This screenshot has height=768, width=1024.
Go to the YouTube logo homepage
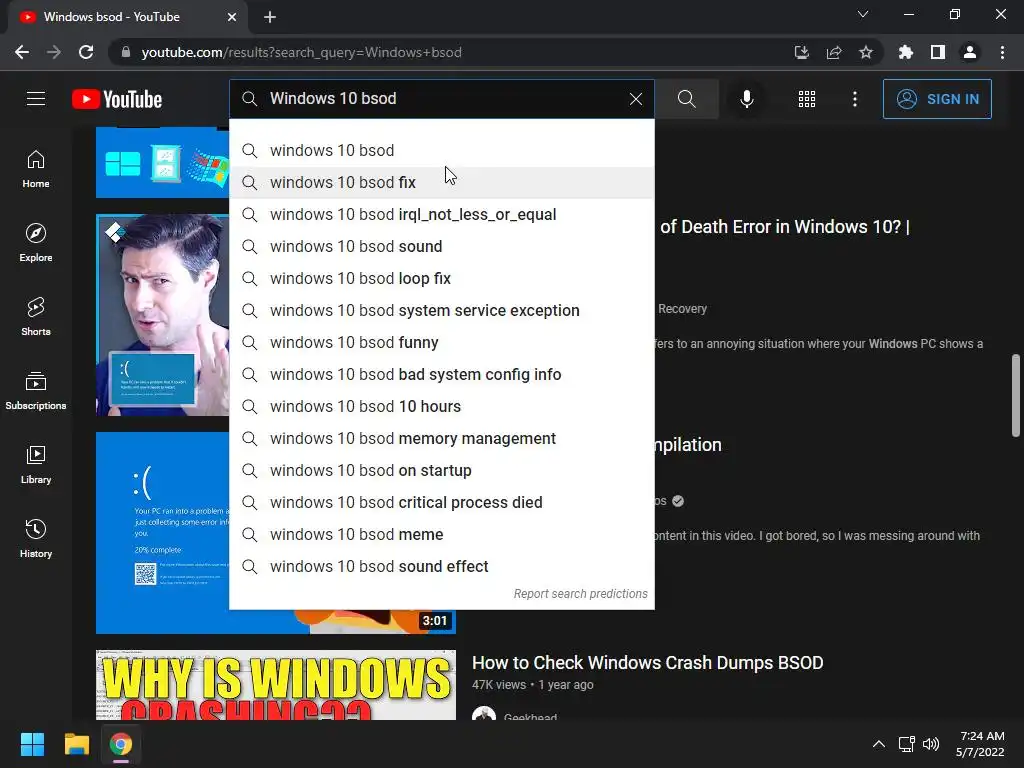(117, 99)
